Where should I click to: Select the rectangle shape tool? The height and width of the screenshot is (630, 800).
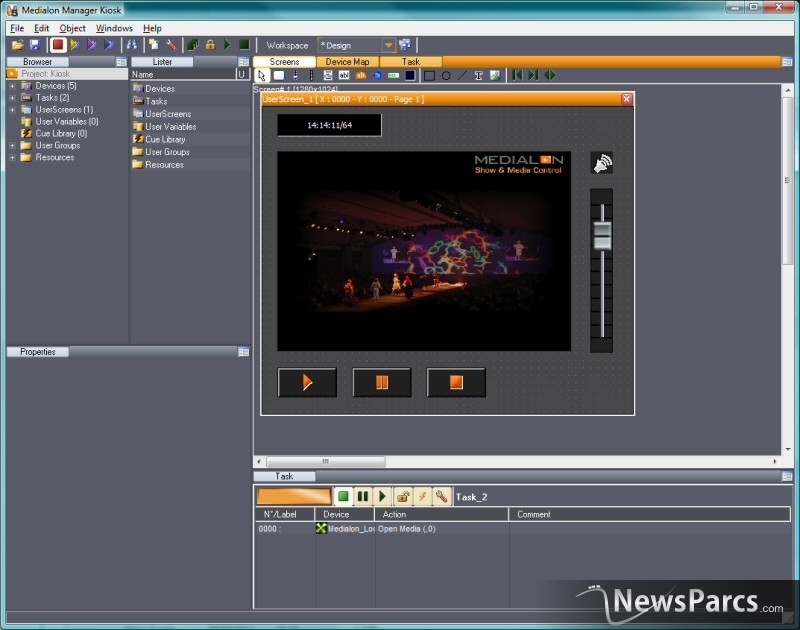tap(430, 76)
